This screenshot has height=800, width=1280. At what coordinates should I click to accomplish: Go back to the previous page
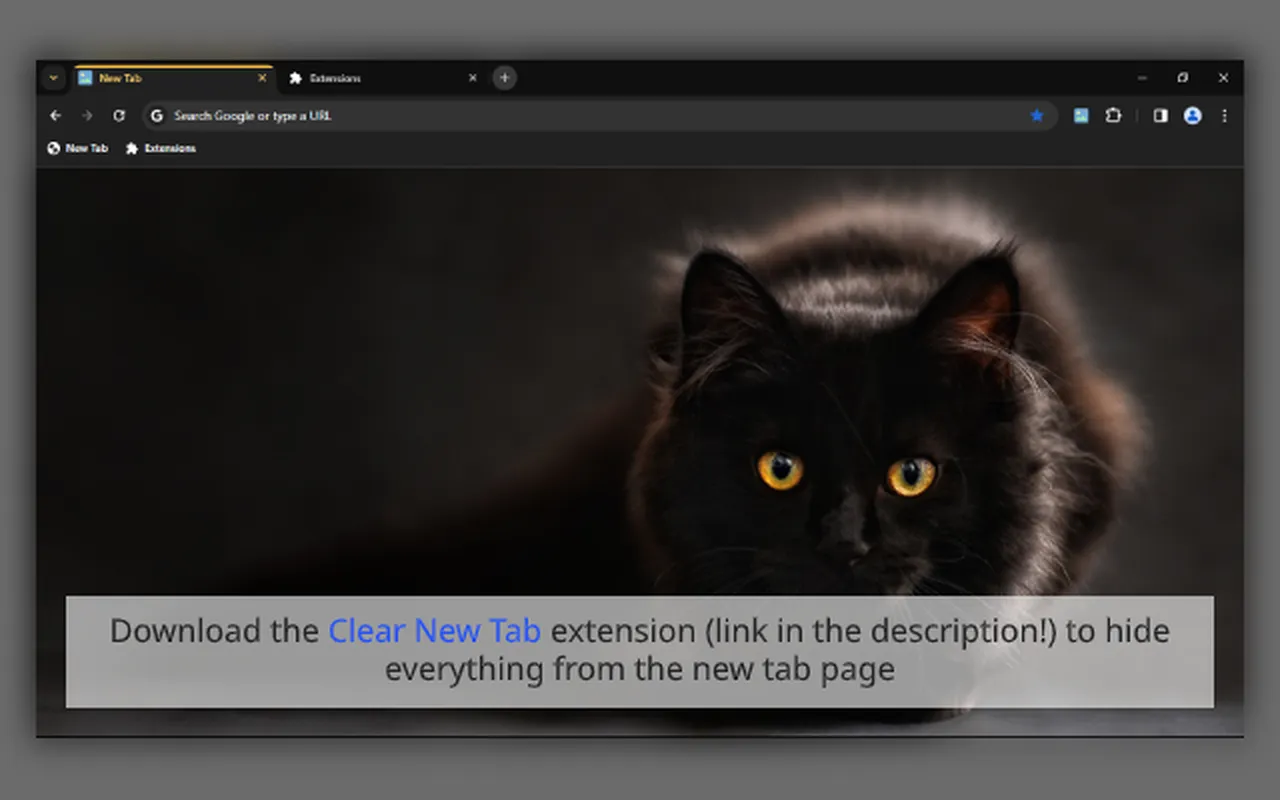pos(55,116)
